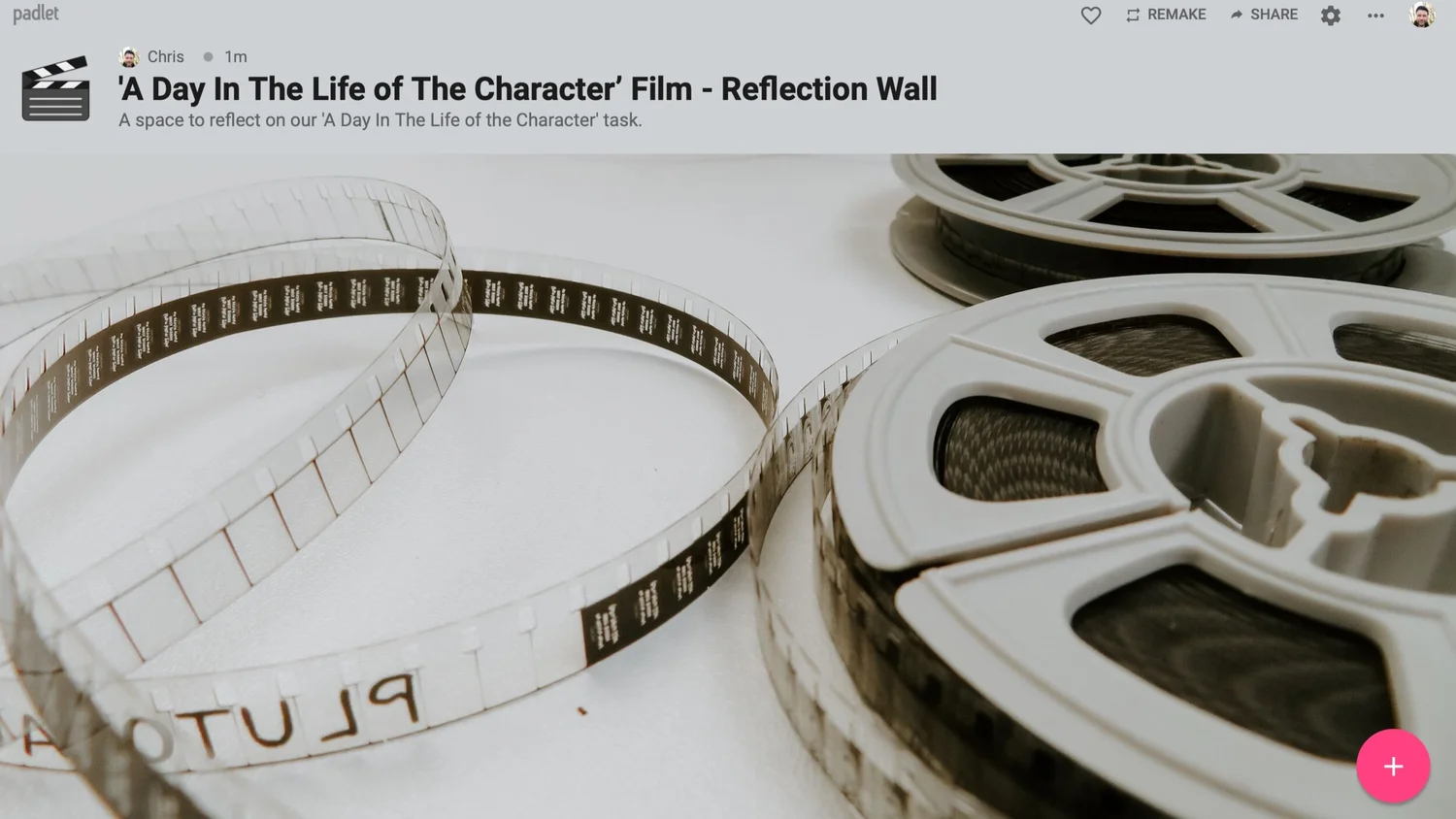Click the clapperboard padlet icon
The image size is (1456, 819).
55,90
